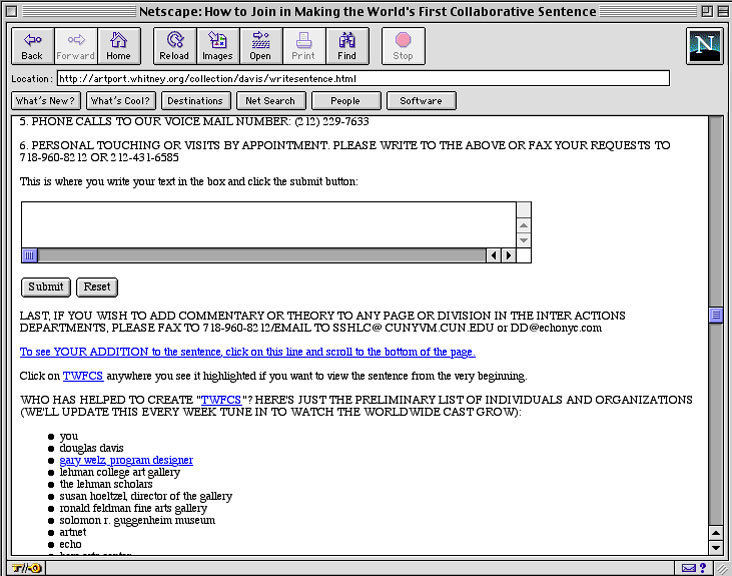Click the page scroll up arrow
The height and width of the screenshot is (576, 732).
tap(716, 533)
